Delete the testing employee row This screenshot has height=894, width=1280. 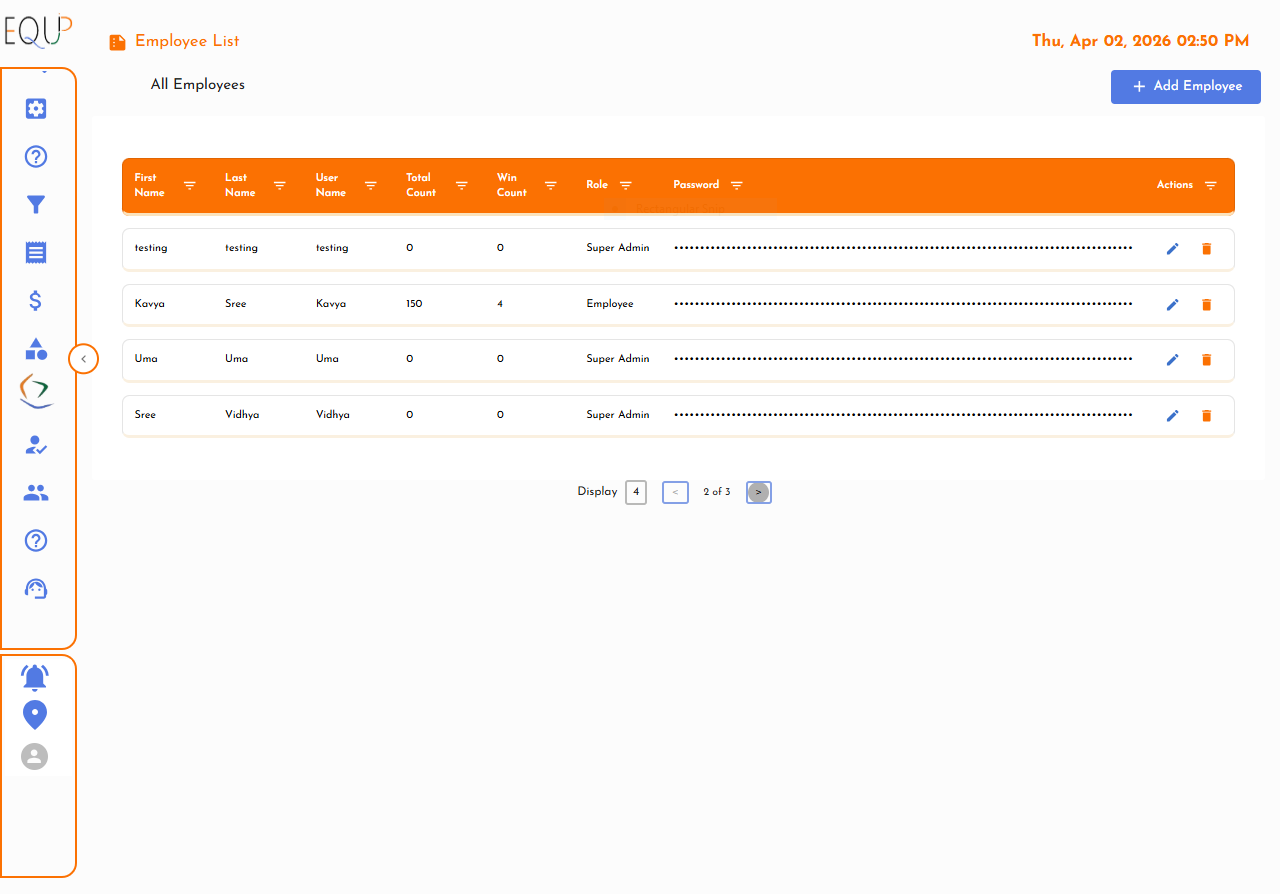[1206, 249]
